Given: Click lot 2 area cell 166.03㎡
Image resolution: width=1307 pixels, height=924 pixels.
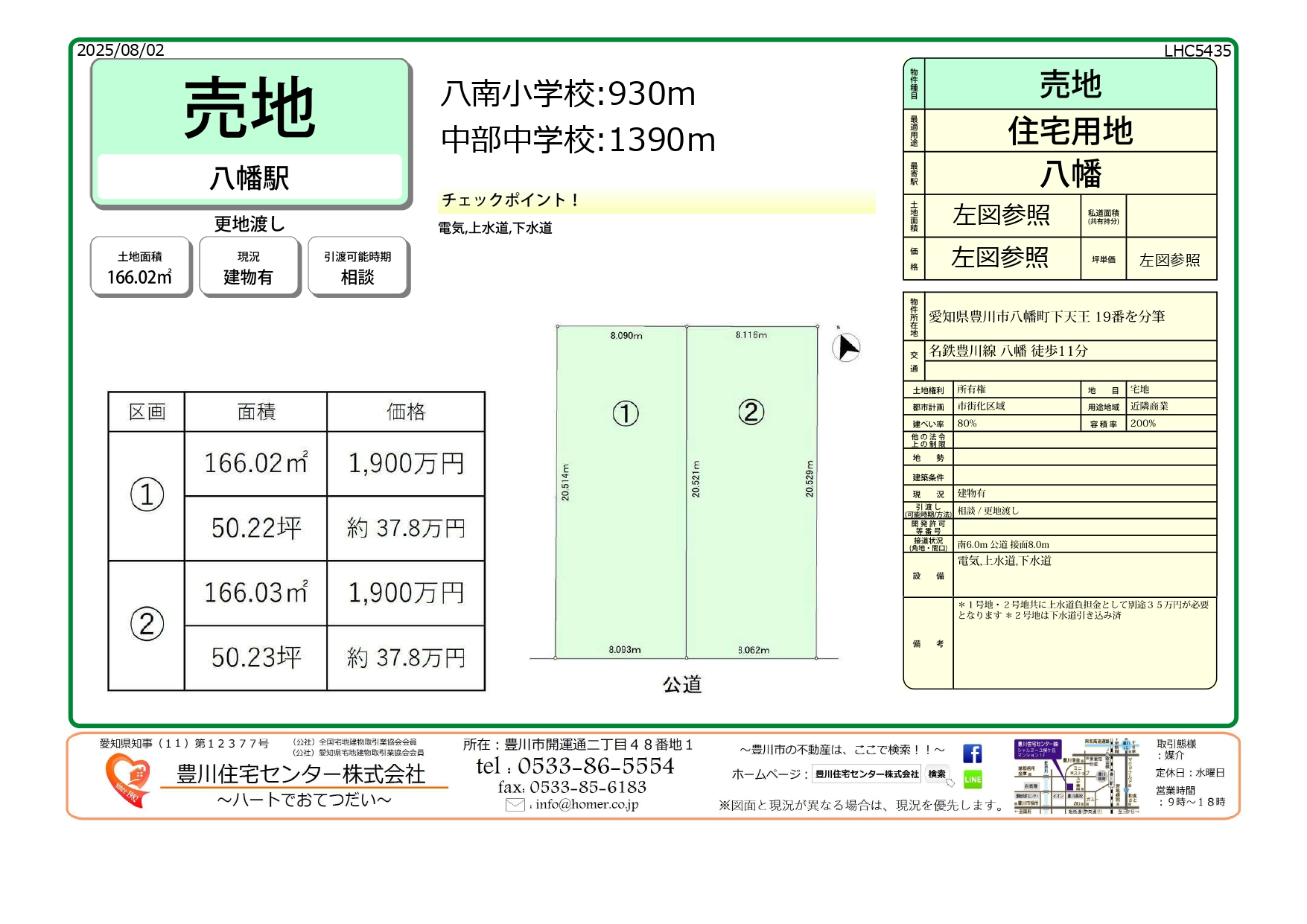Looking at the screenshot, I should click(x=255, y=593).
